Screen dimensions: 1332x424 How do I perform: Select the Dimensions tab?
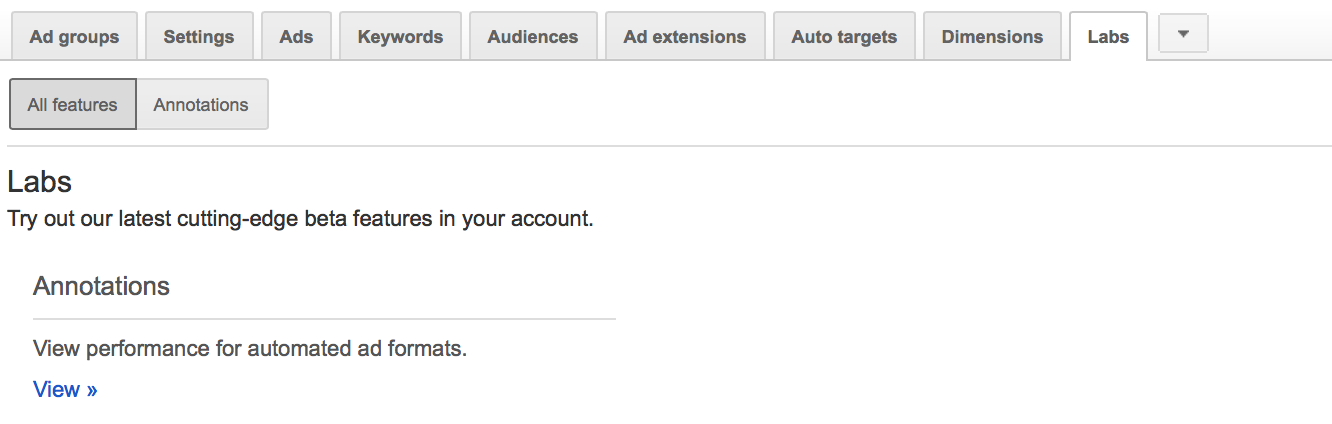pyautogui.click(x=992, y=37)
